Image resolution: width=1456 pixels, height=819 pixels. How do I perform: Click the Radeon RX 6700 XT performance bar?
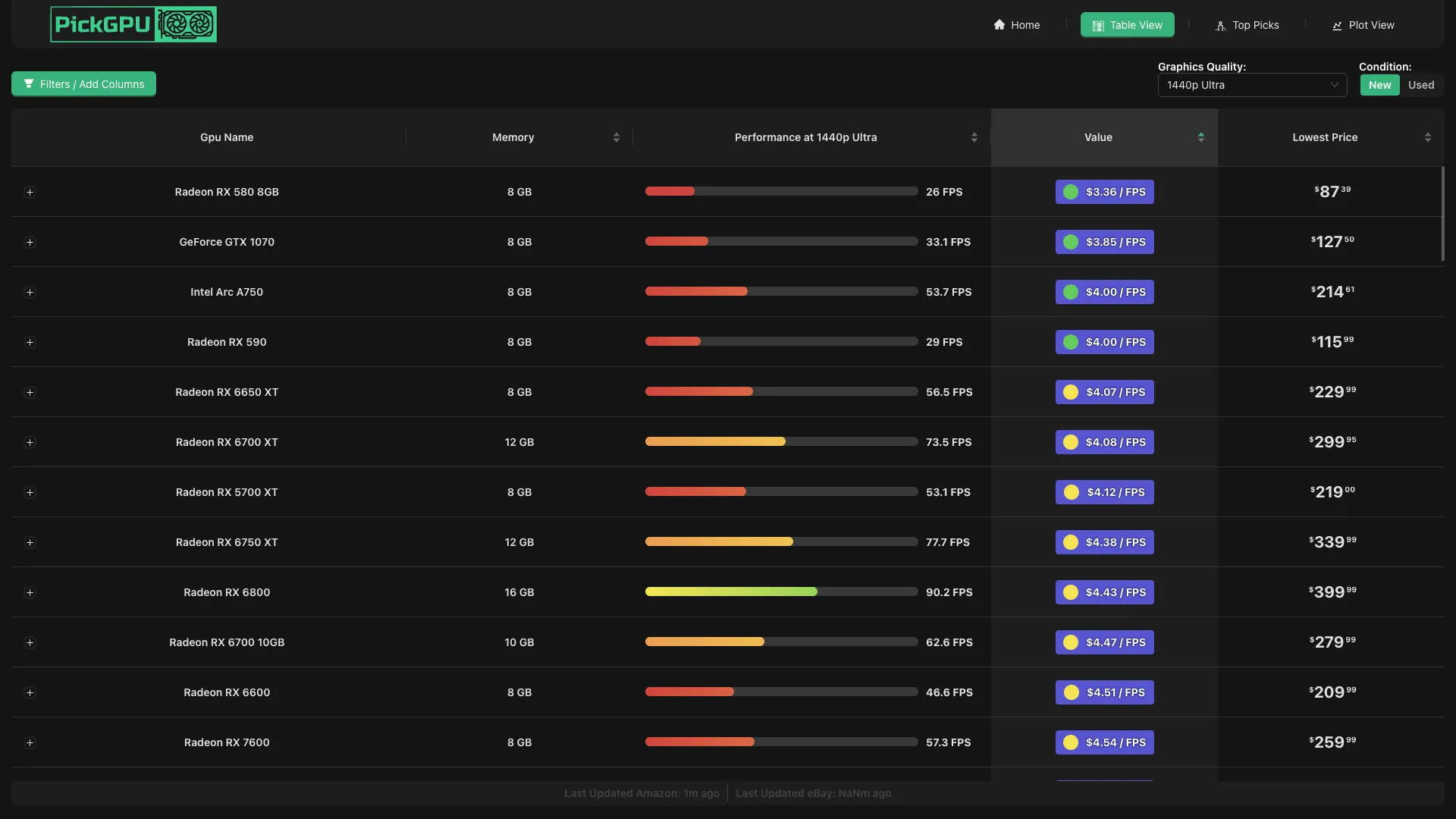coord(781,441)
